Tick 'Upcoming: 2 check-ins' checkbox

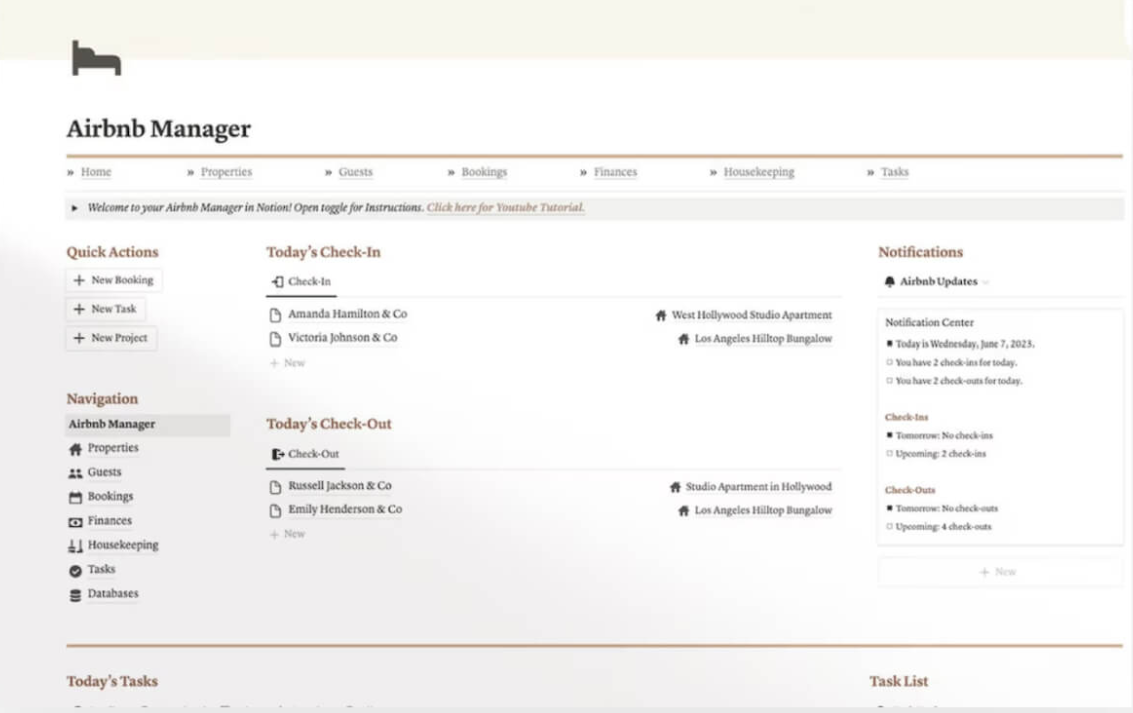coord(889,454)
